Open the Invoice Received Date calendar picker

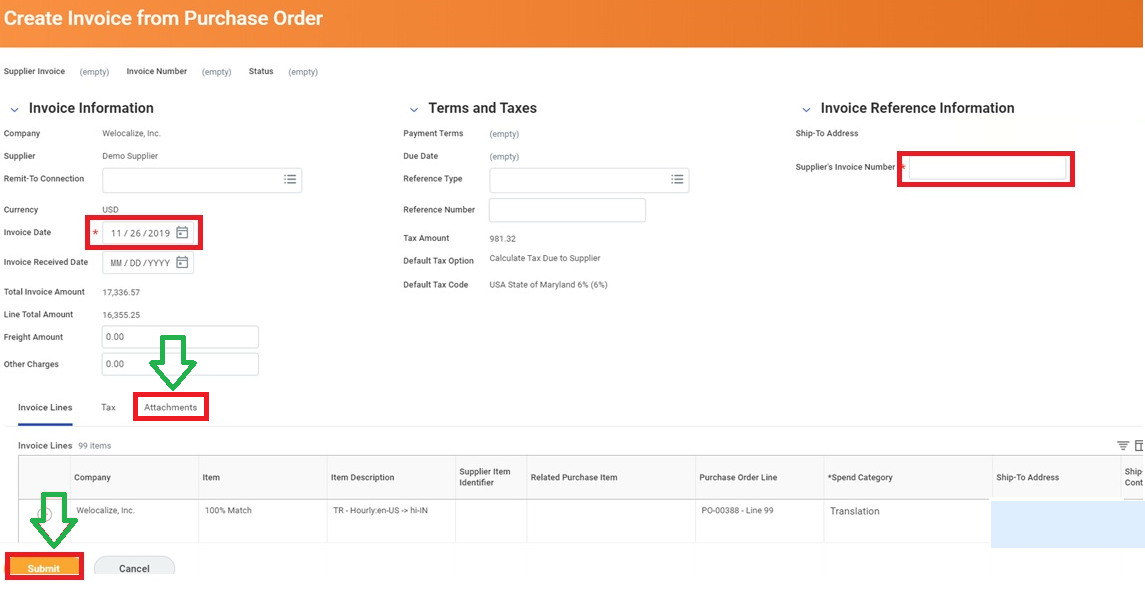(x=182, y=262)
